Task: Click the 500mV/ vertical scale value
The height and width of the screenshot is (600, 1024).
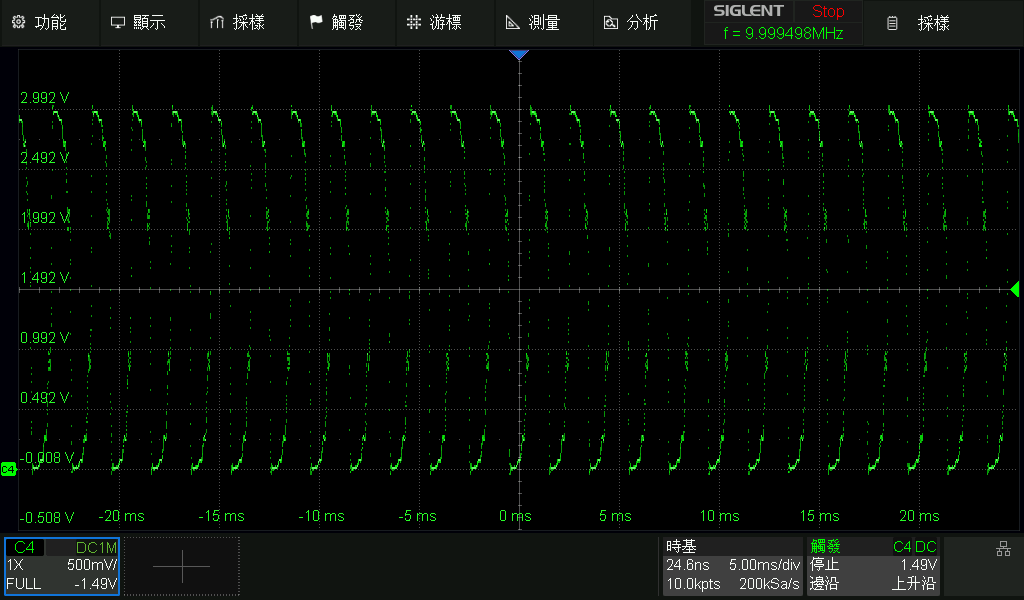Action: (x=91, y=565)
